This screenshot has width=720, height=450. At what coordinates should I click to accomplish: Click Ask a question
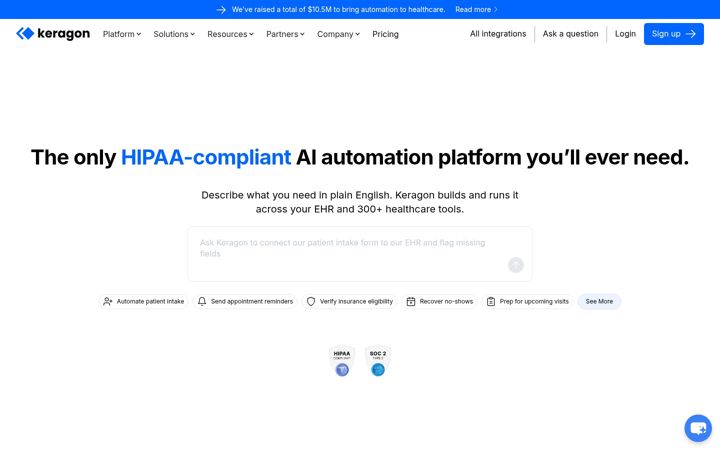click(x=570, y=34)
